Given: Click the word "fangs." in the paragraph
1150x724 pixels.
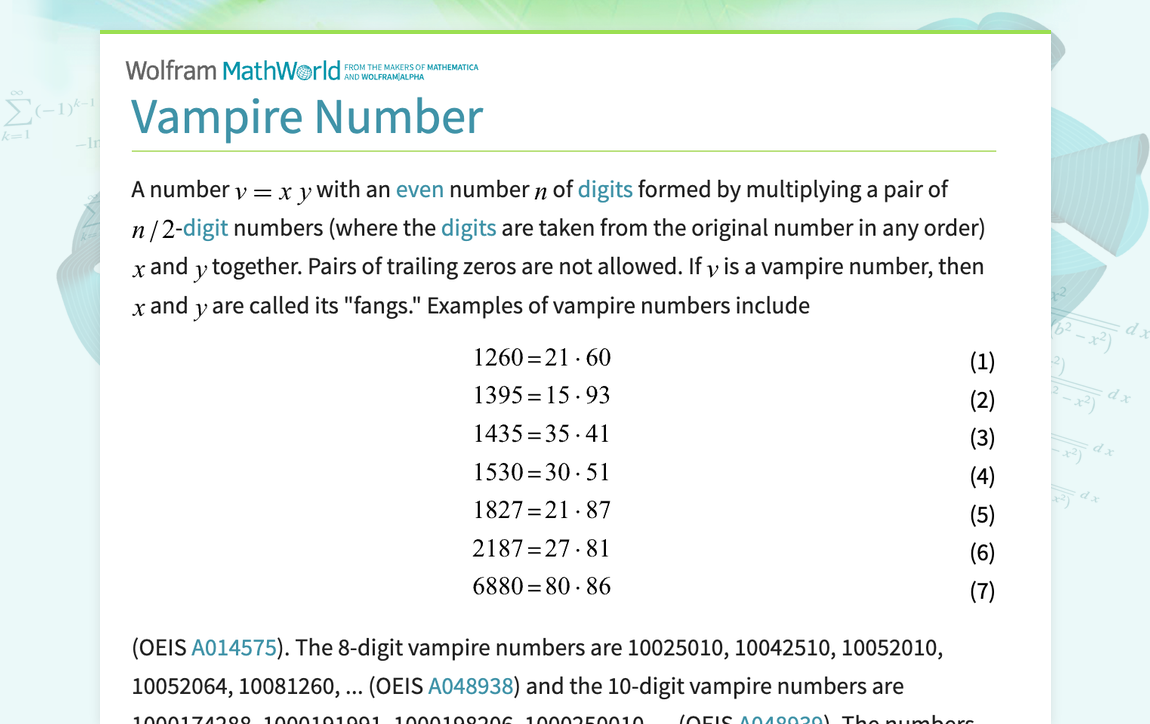Looking at the screenshot, I should click(382, 306).
